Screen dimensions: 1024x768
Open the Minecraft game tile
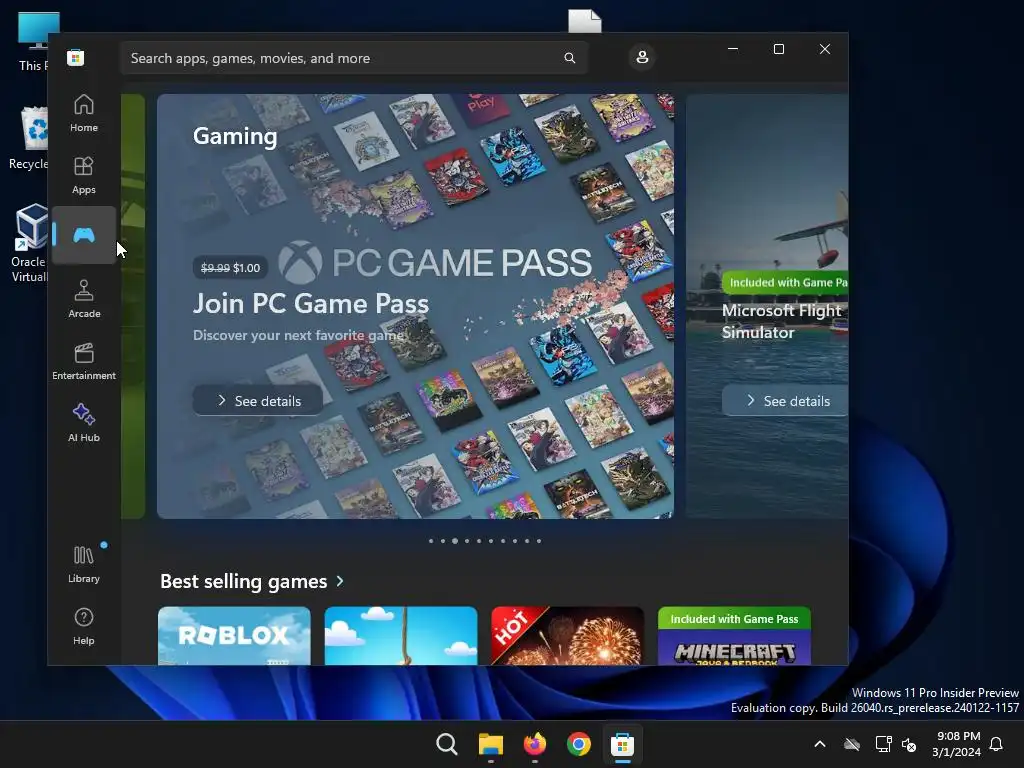[x=734, y=635]
